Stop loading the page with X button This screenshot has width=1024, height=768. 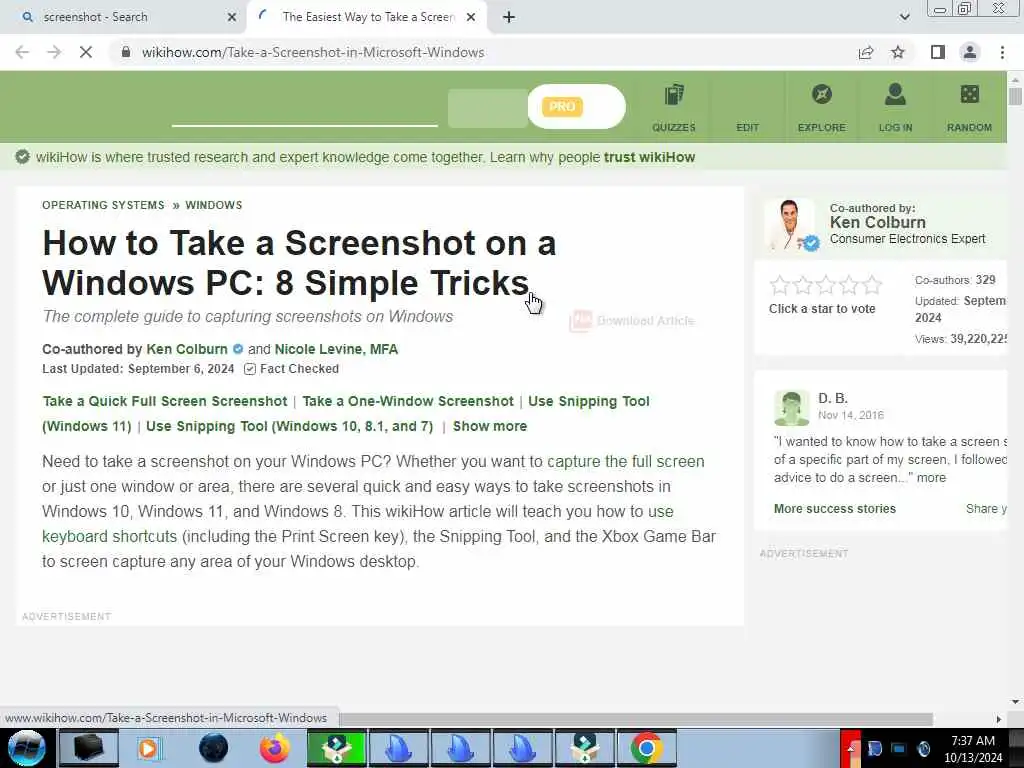tap(86, 52)
